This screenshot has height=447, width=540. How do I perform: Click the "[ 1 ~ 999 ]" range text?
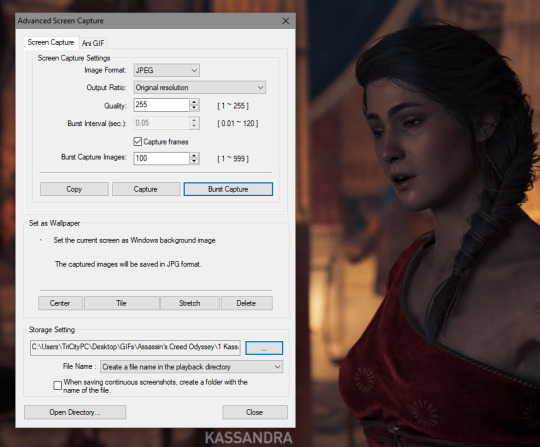(x=233, y=159)
